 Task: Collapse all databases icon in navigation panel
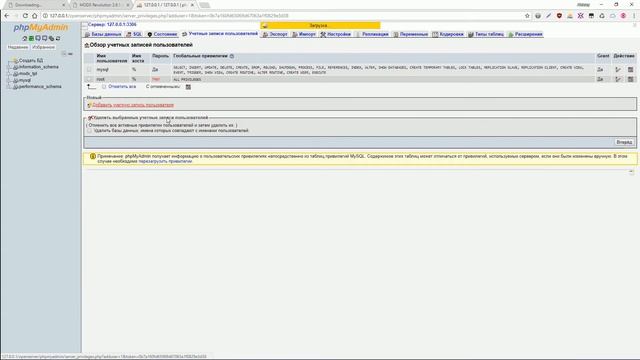(x=64, y=53)
